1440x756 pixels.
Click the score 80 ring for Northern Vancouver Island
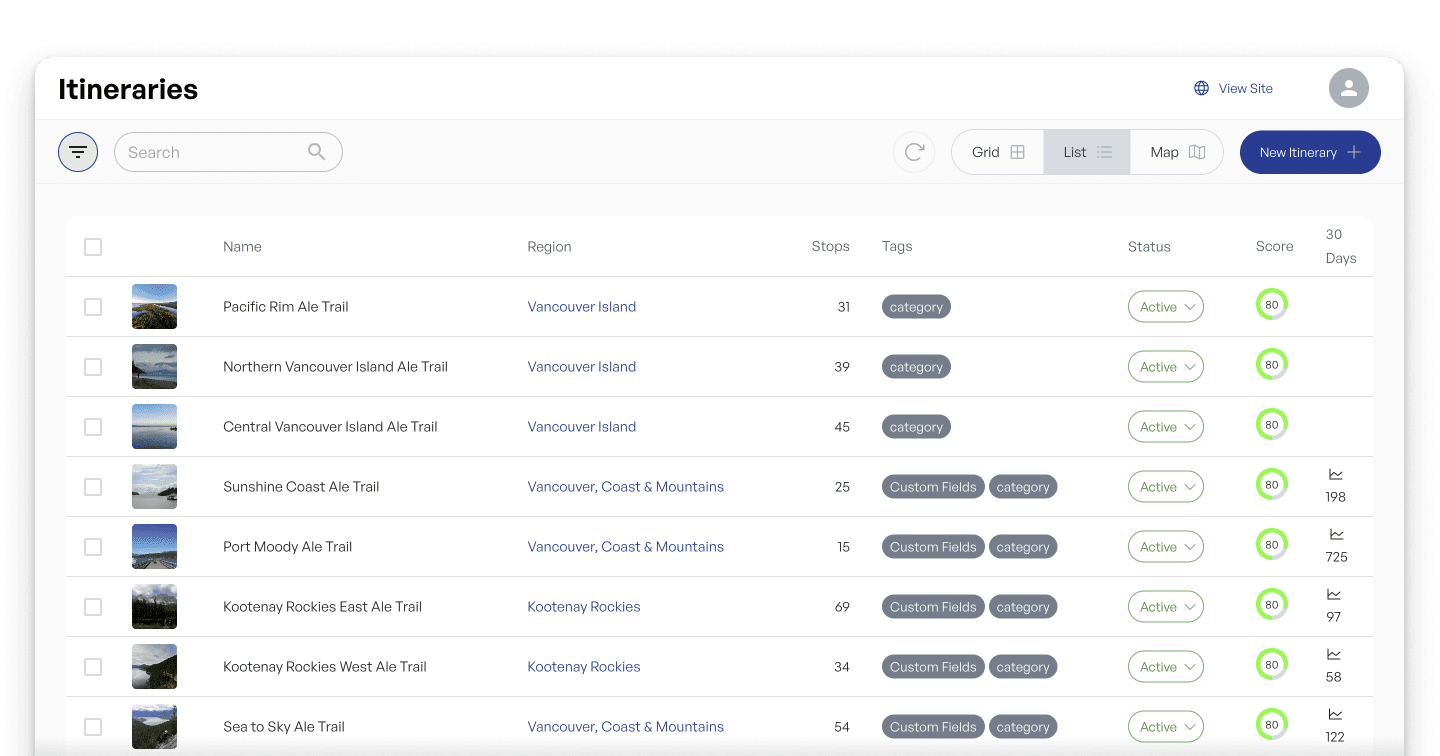1271,365
